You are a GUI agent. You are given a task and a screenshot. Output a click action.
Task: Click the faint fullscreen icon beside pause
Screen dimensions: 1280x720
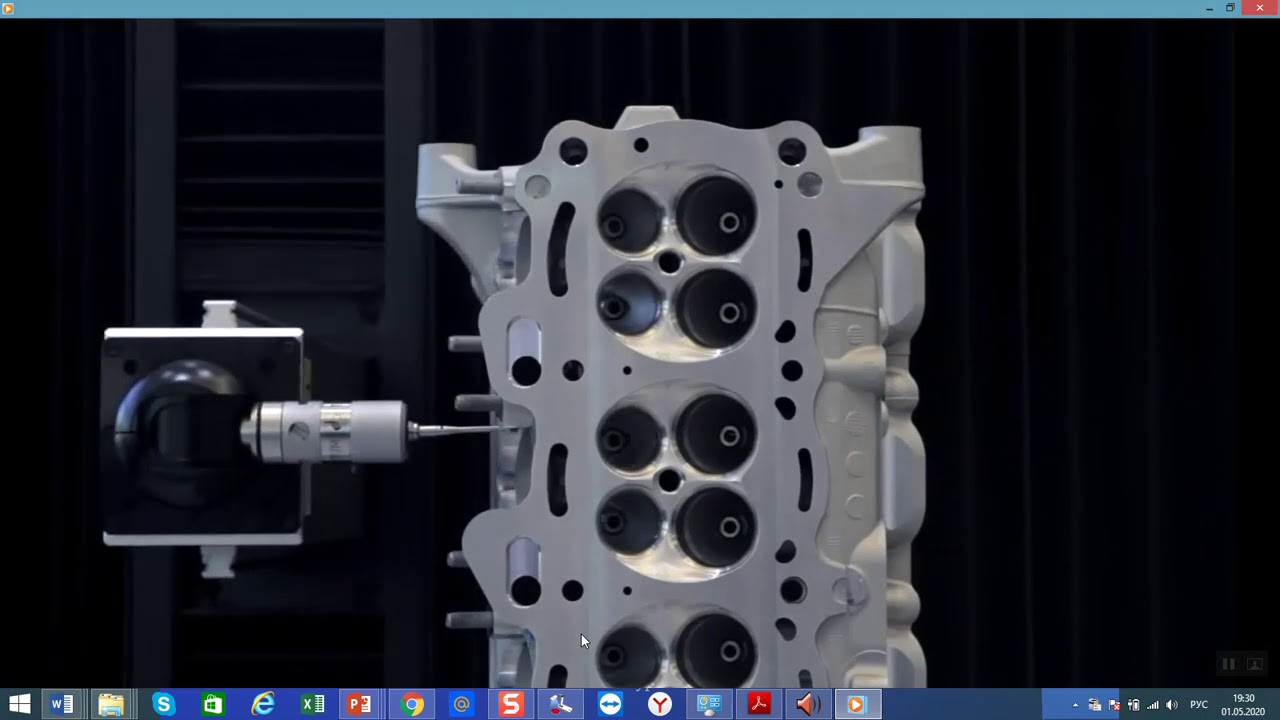click(1254, 664)
